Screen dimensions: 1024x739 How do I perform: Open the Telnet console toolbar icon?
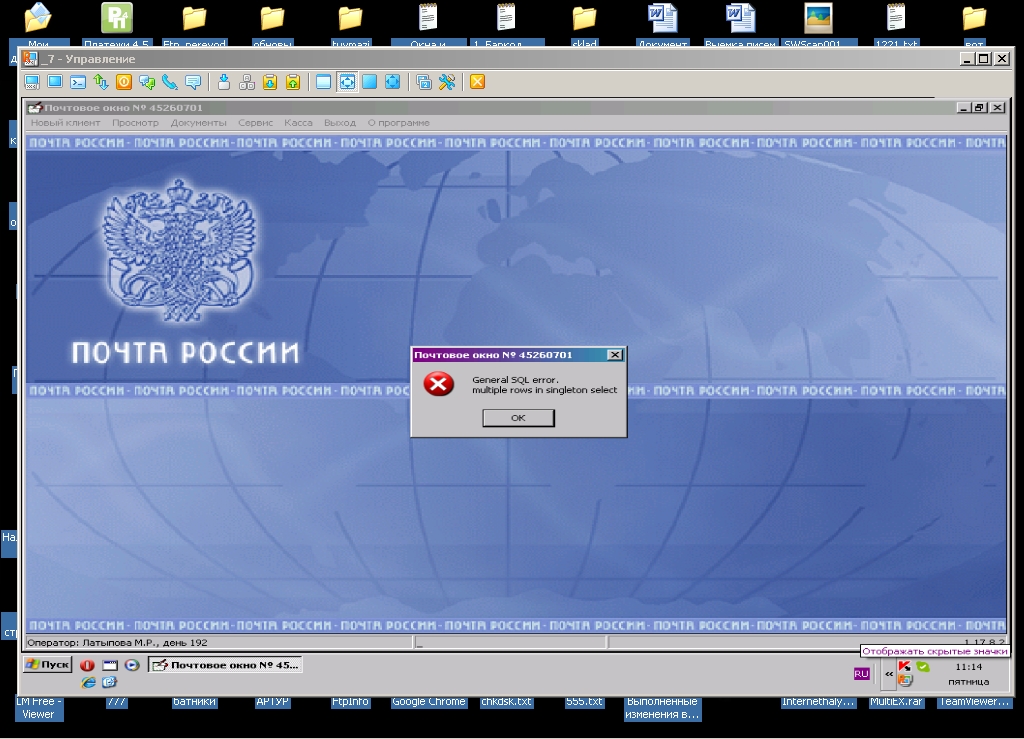78,82
